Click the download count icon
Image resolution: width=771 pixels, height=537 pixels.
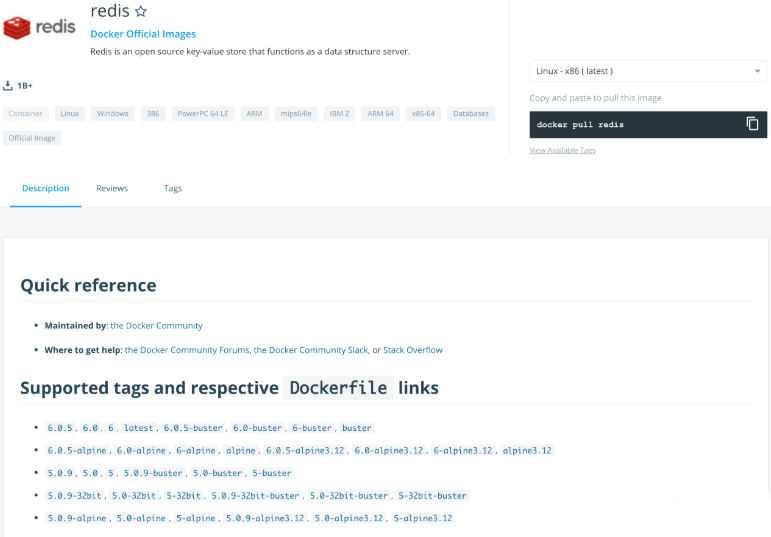coord(8,86)
